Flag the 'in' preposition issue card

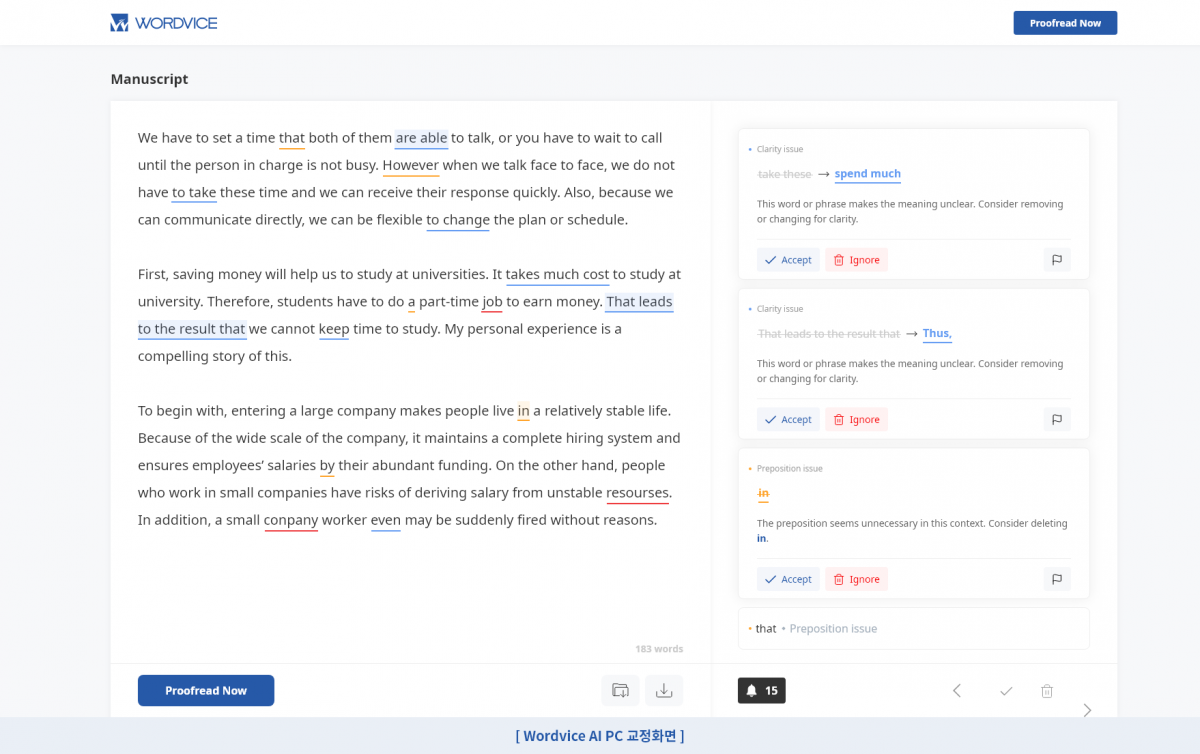tap(1056, 579)
